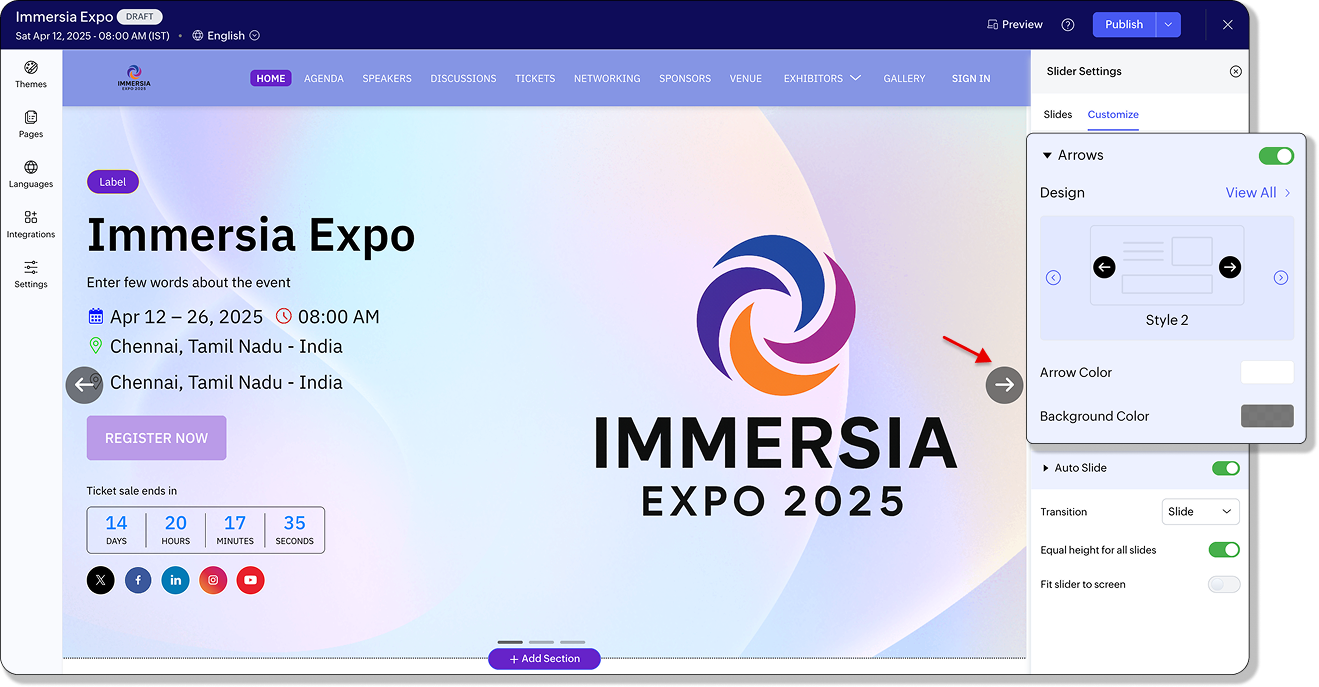1319x687 pixels.
Task: Click the Preview button
Action: (x=1015, y=25)
